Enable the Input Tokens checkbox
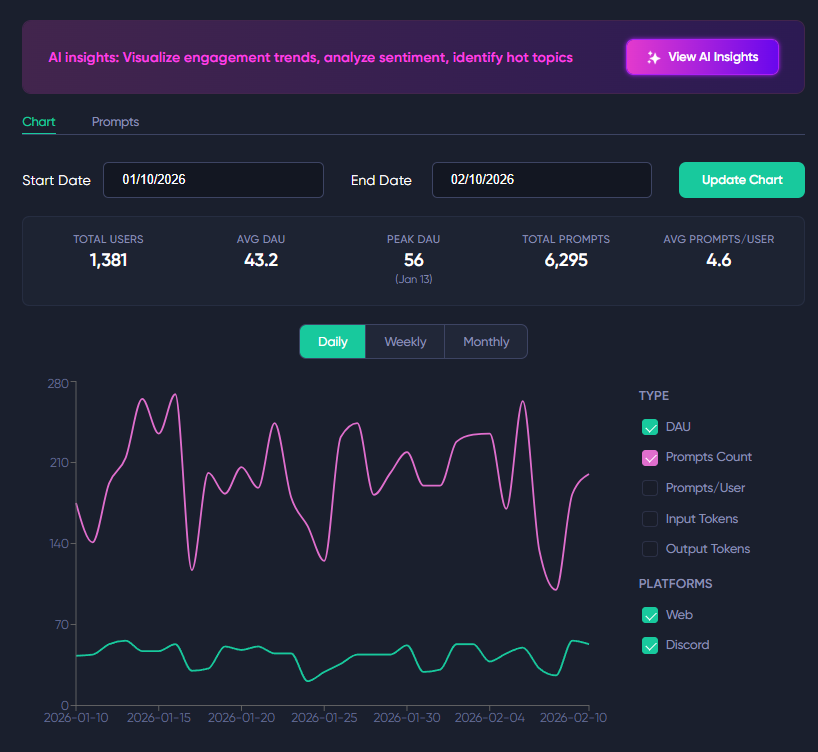 point(650,519)
